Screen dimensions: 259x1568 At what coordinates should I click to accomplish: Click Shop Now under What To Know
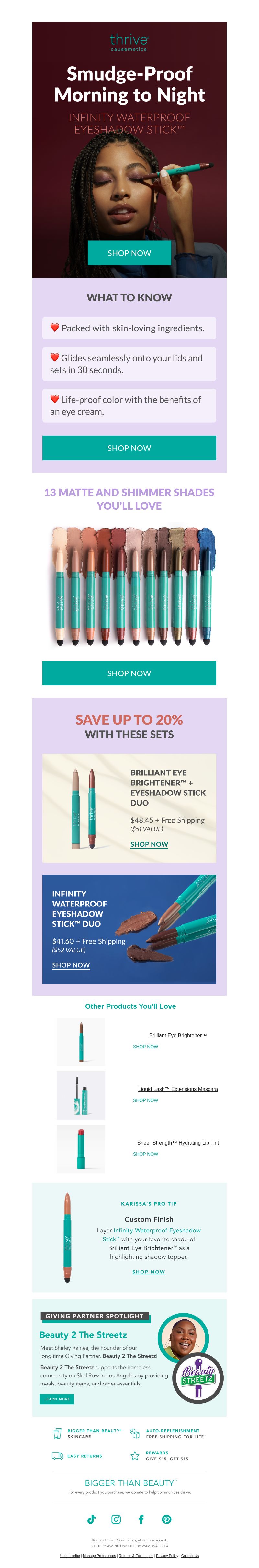tap(129, 448)
